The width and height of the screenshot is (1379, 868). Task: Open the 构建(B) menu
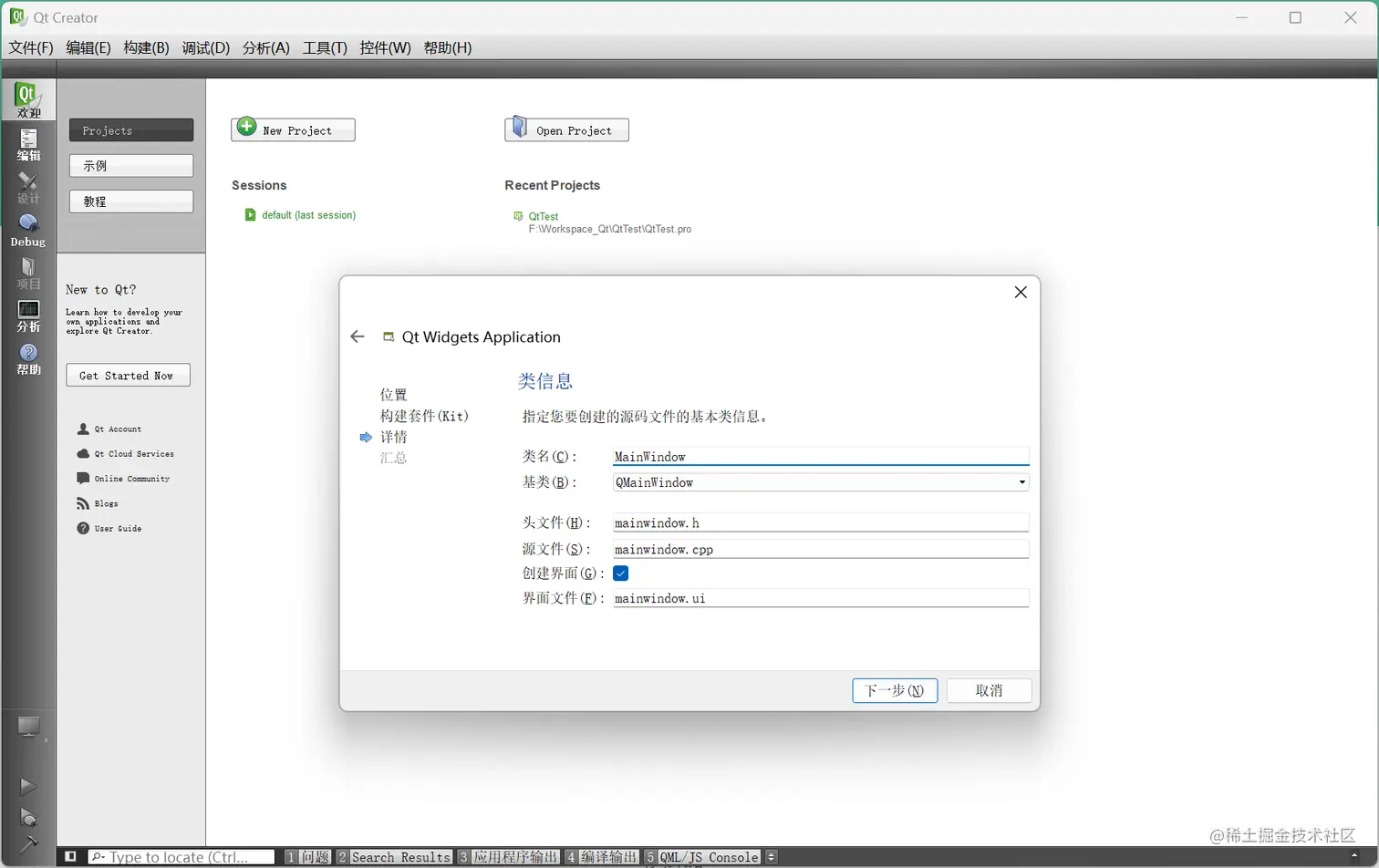(x=146, y=47)
